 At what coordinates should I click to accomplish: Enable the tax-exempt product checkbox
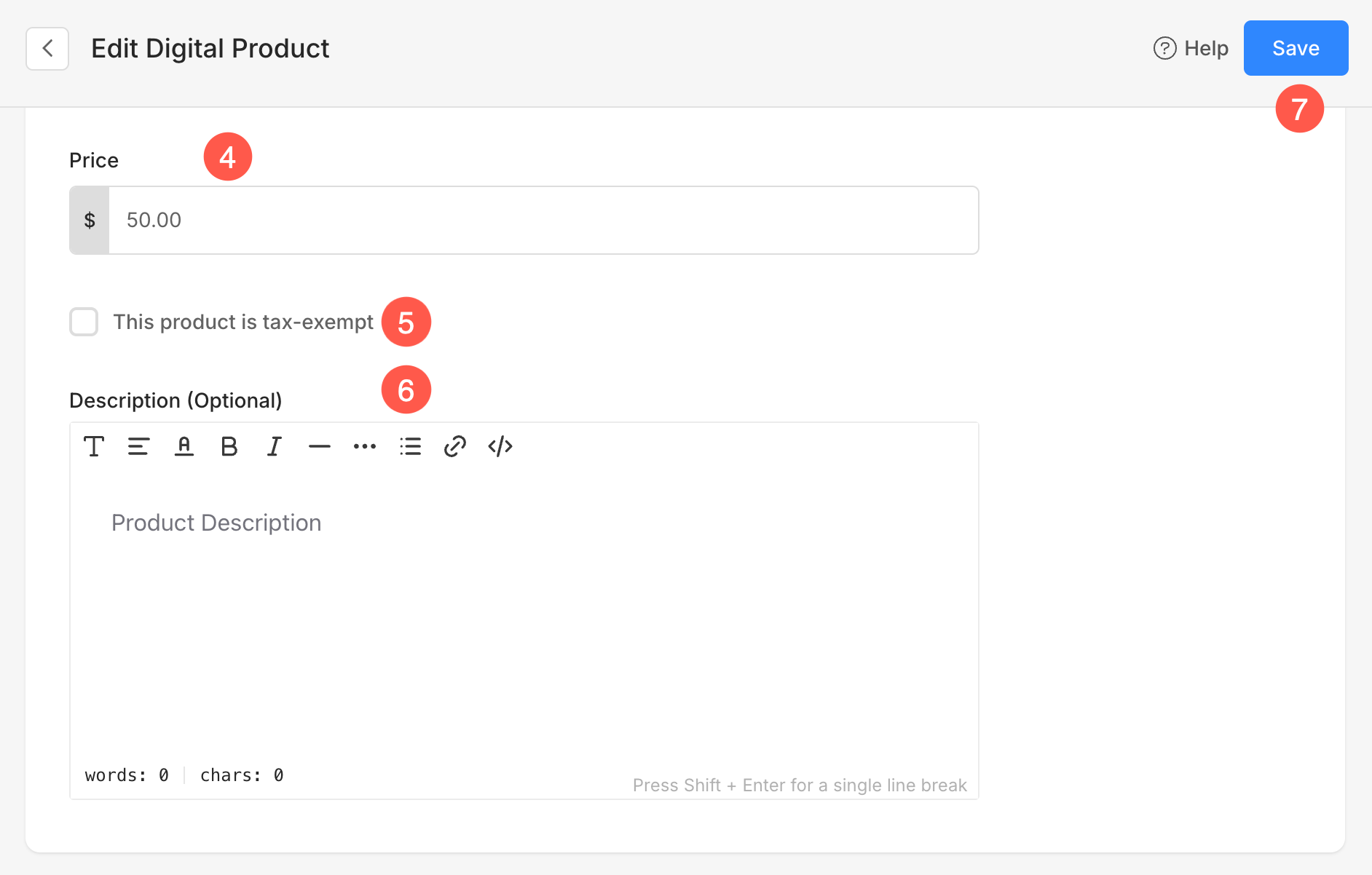pos(84,322)
